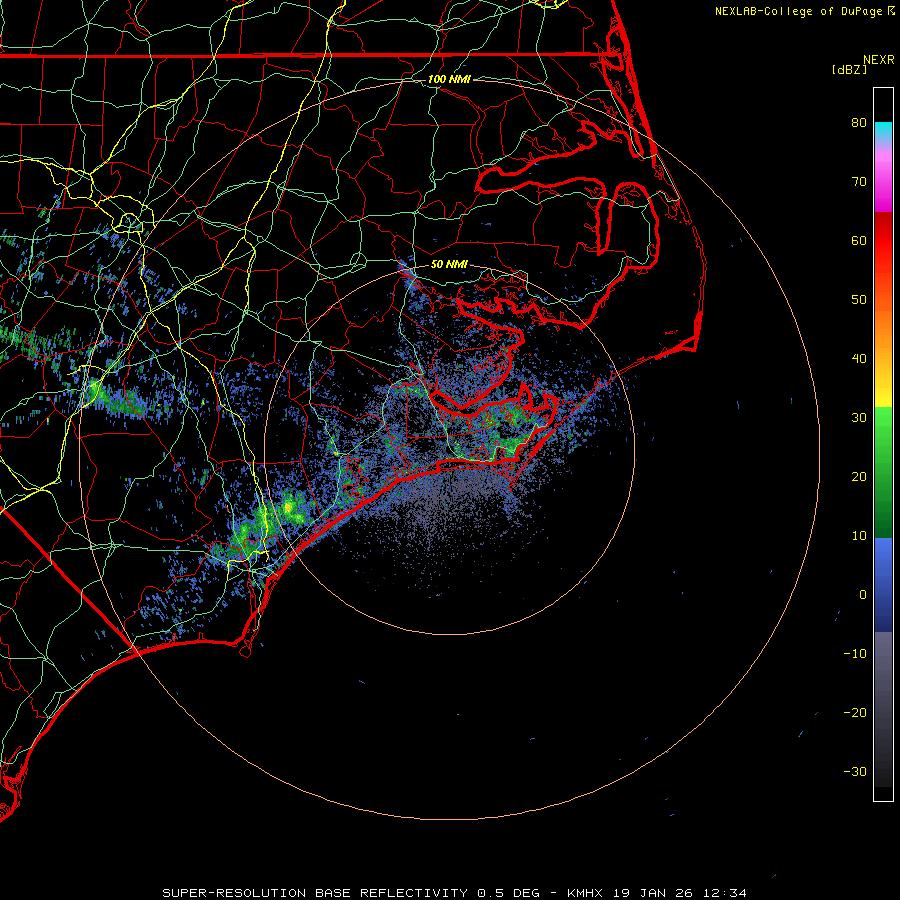The width and height of the screenshot is (900, 900).
Task: Select the 20 value on dBZ scale
Action: pyautogui.click(x=859, y=476)
